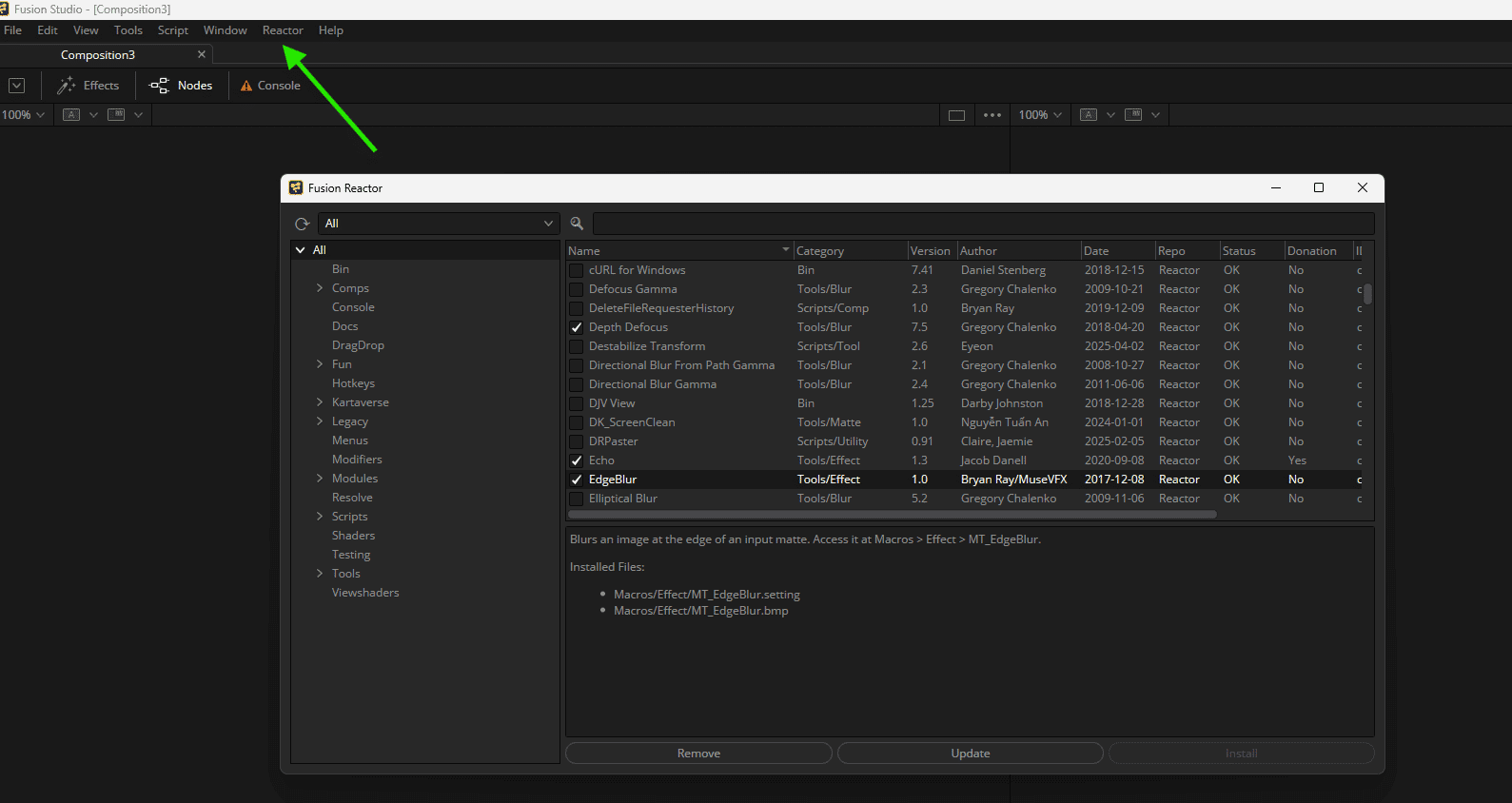Sort packages by Name column

(x=679, y=251)
